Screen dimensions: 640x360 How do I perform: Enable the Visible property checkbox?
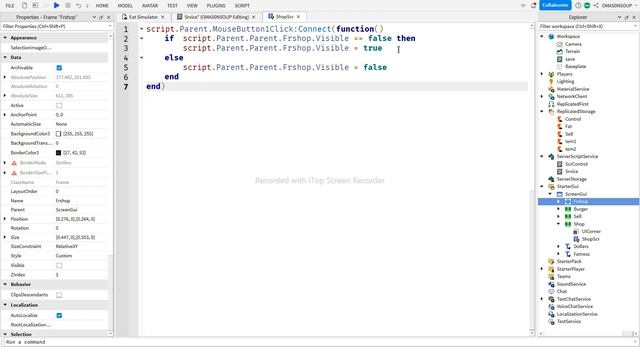pos(59,265)
